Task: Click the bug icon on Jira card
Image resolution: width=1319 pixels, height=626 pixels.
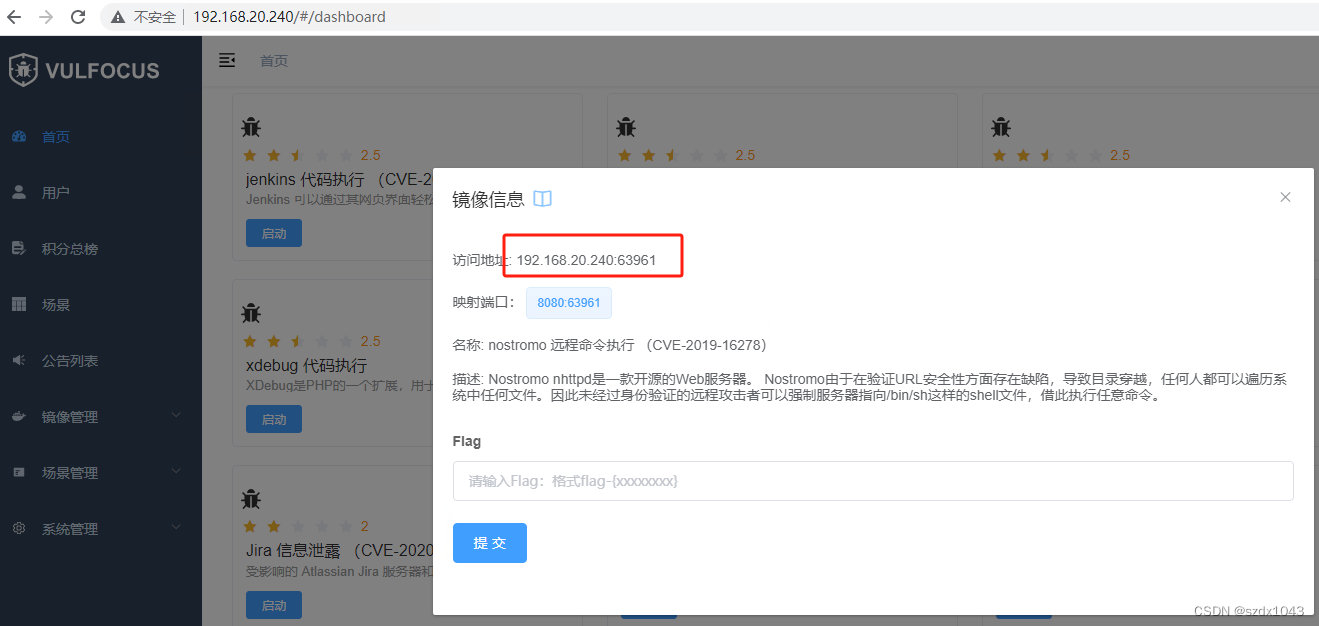Action: pos(251,498)
